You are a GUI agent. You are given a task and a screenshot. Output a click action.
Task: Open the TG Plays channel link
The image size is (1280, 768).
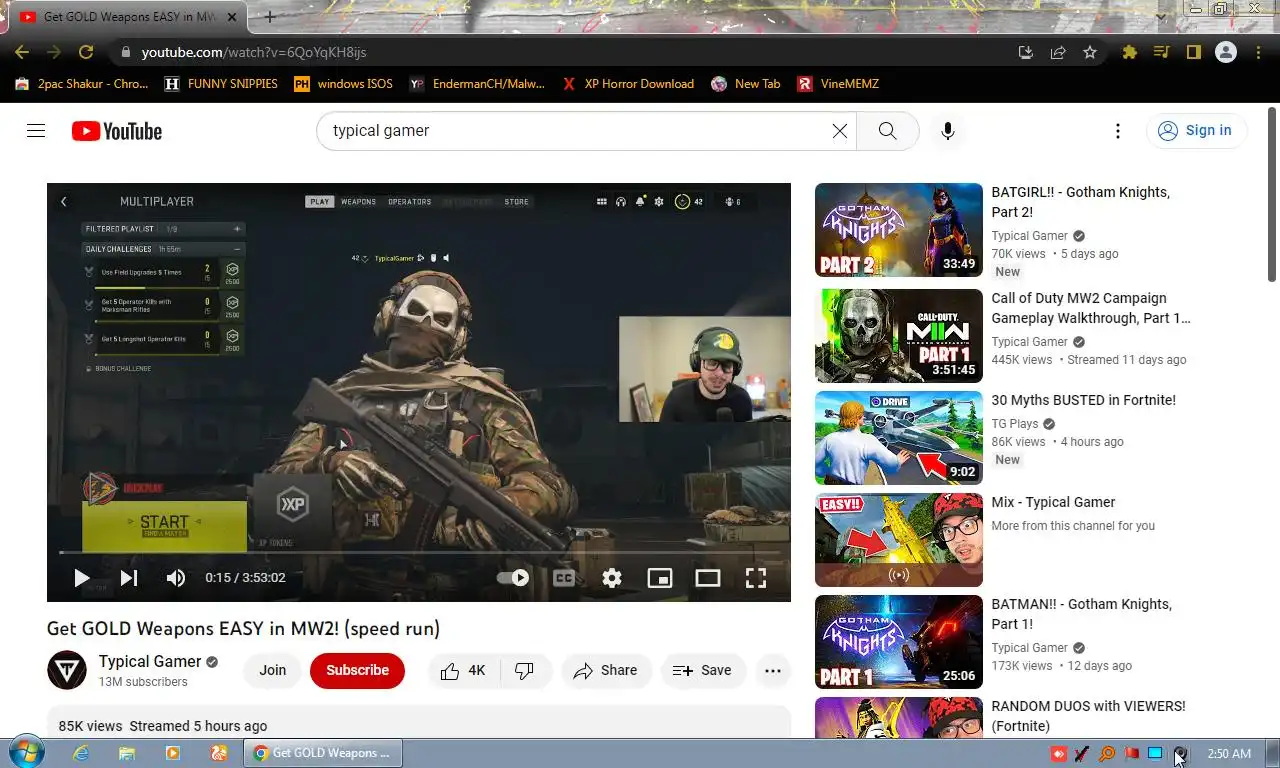tap(1015, 424)
